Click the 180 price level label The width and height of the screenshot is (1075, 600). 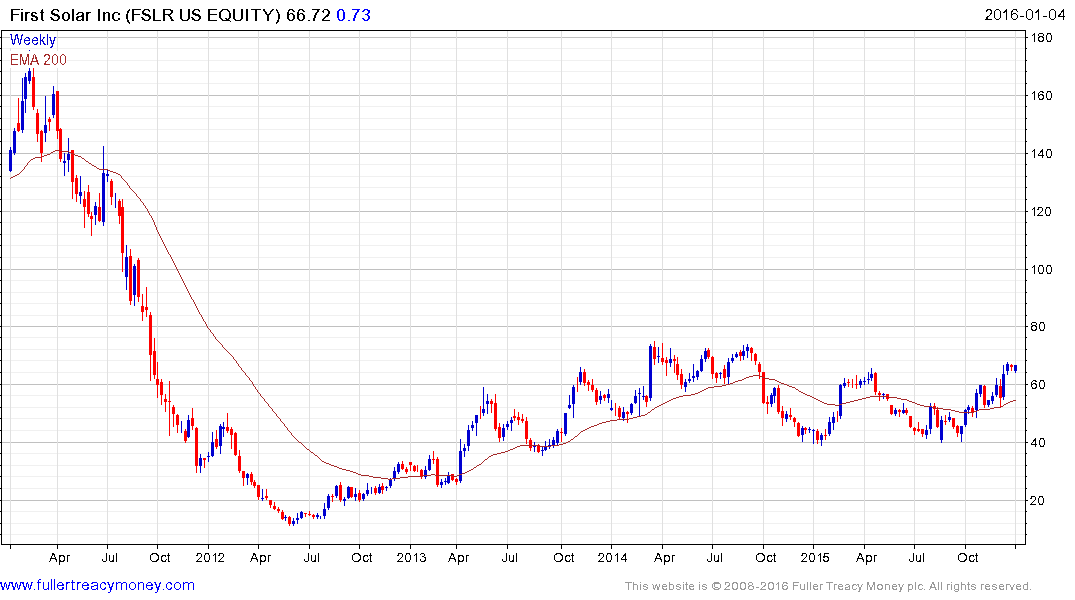click(x=1041, y=38)
